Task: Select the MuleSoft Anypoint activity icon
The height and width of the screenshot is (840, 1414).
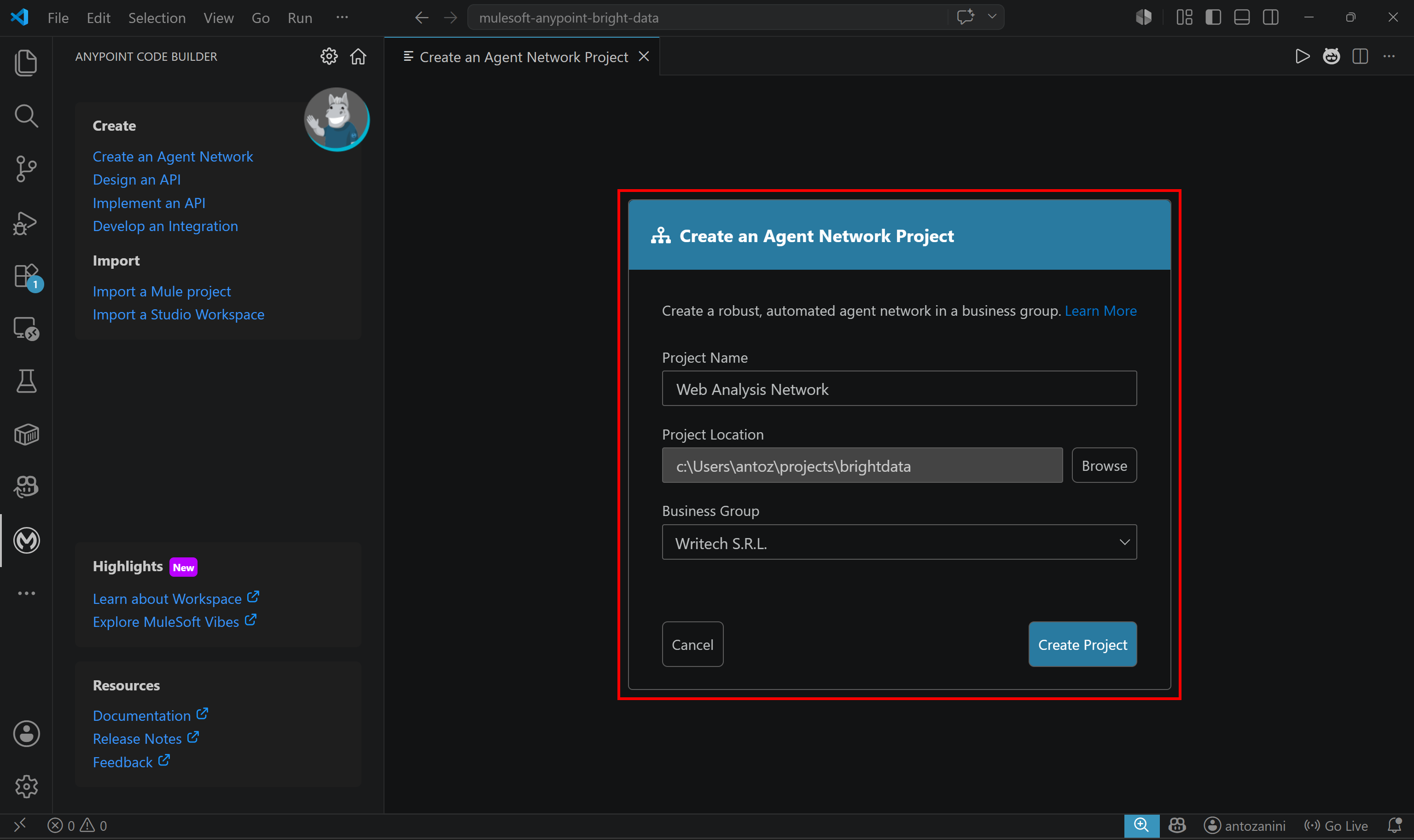Action: (x=26, y=540)
